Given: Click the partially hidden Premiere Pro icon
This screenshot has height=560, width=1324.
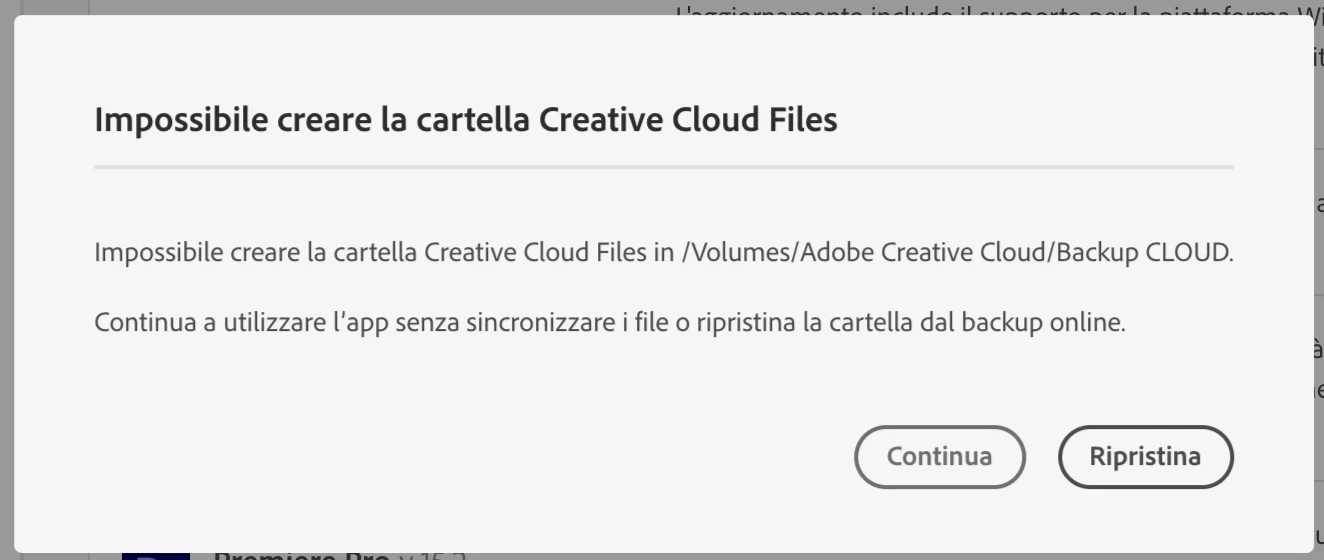Looking at the screenshot, I should [x=155, y=555].
